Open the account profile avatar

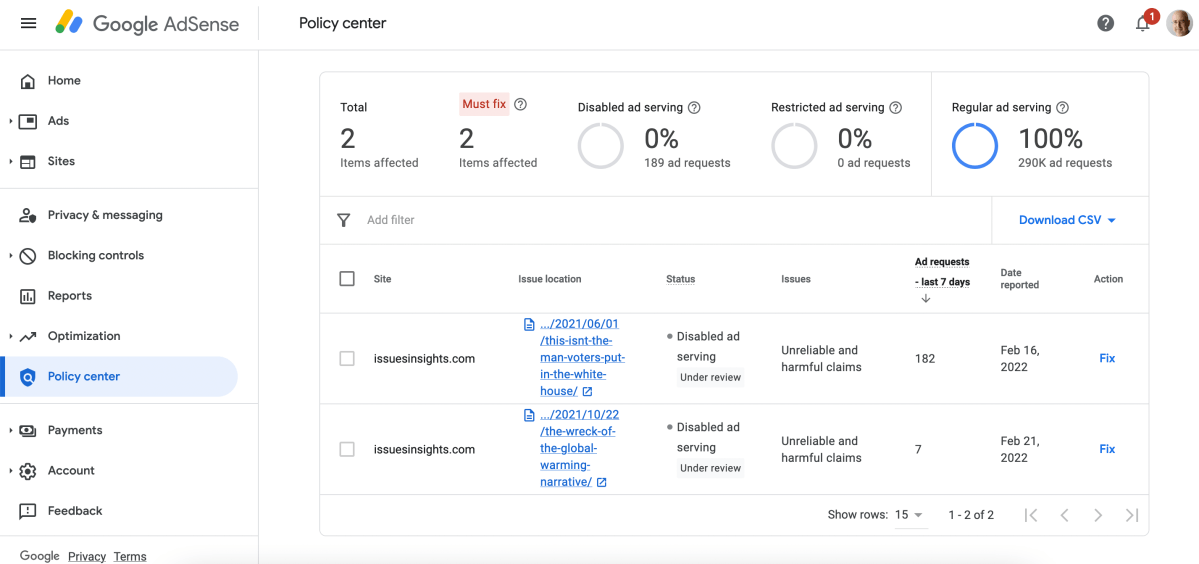pyautogui.click(x=1178, y=24)
